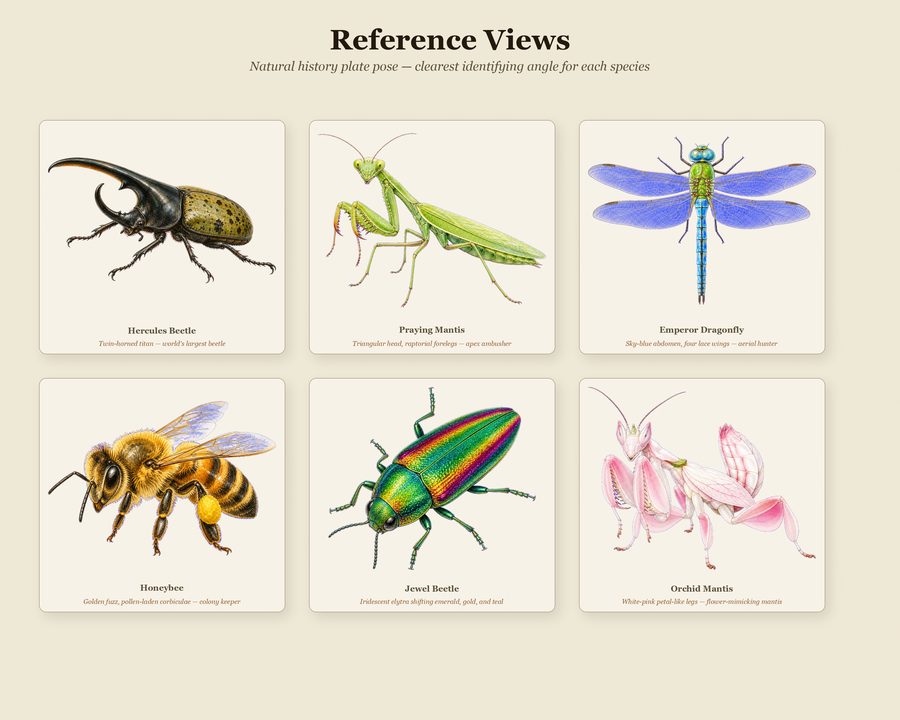
Task: Click the 'Emperor Dragonfly' caption title
Action: coord(701,330)
